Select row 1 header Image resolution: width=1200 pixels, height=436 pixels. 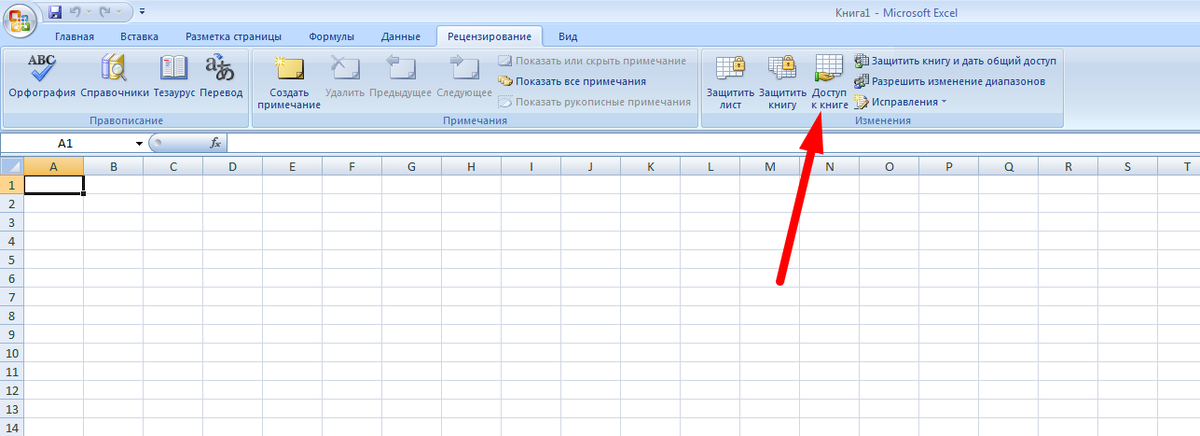pos(11,185)
